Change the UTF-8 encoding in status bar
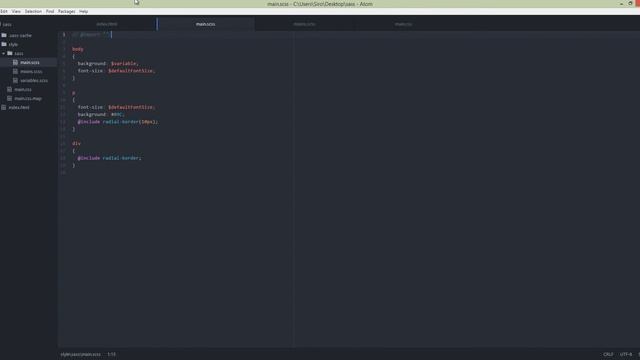 [x=626, y=354]
